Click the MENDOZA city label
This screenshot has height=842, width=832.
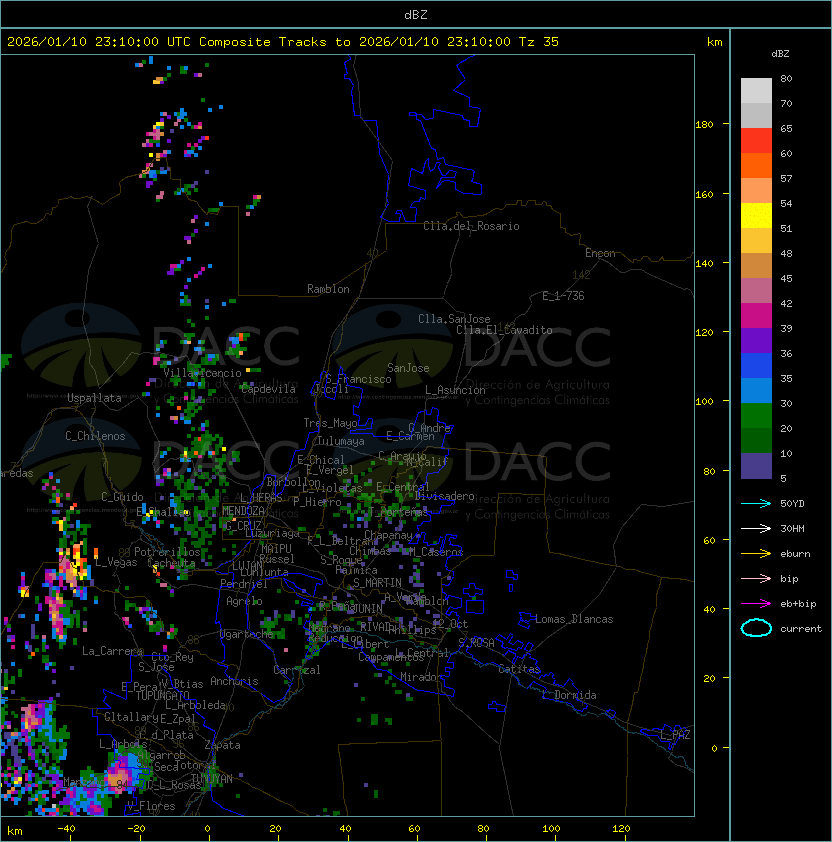coord(243,511)
